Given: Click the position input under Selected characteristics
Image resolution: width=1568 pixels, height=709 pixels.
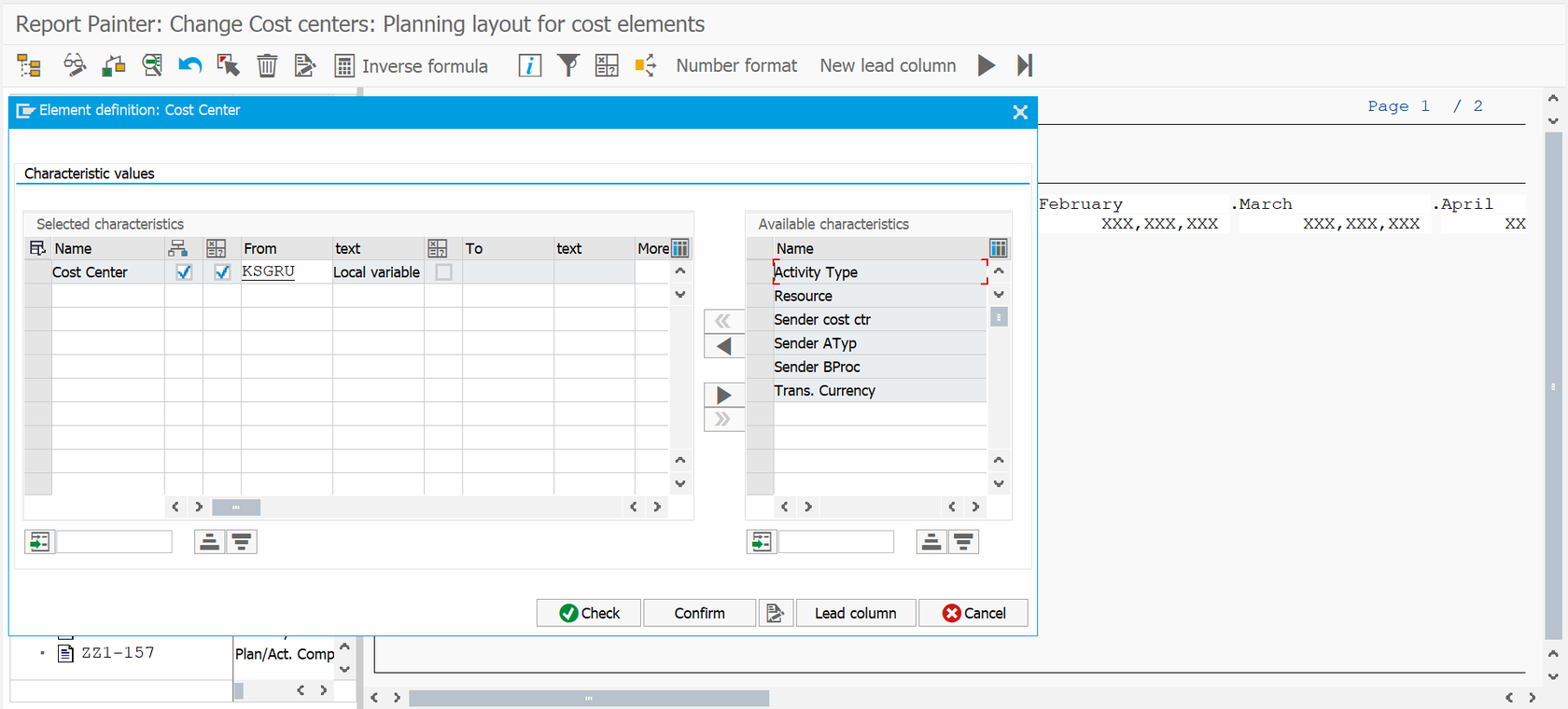Looking at the screenshot, I should [x=115, y=542].
